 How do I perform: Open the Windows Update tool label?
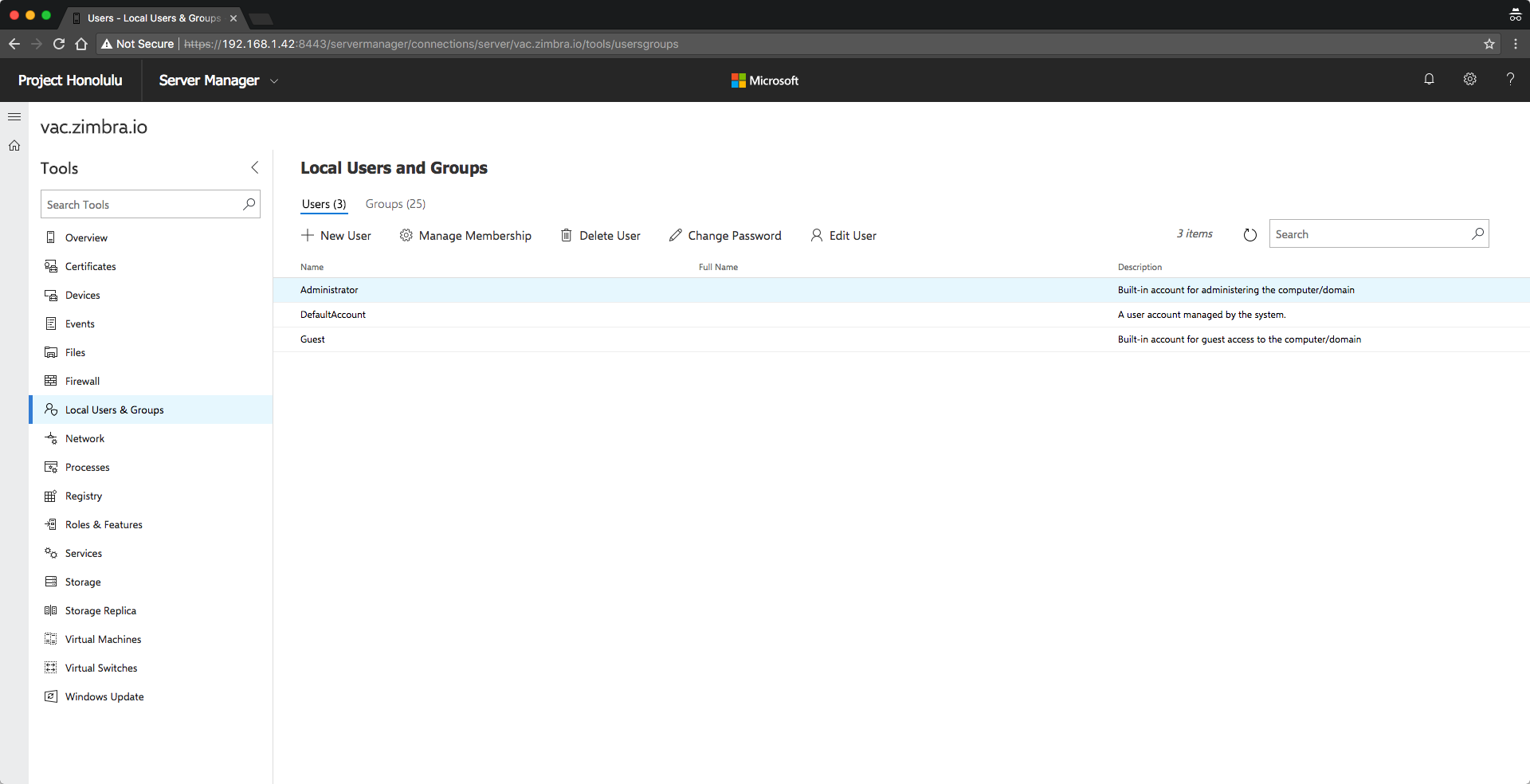104,696
